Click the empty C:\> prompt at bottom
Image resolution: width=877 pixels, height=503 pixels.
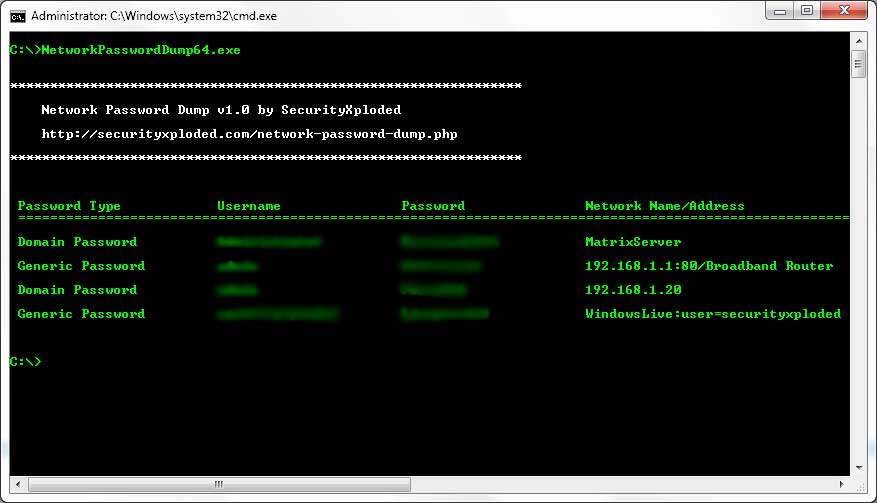[x=25, y=362]
